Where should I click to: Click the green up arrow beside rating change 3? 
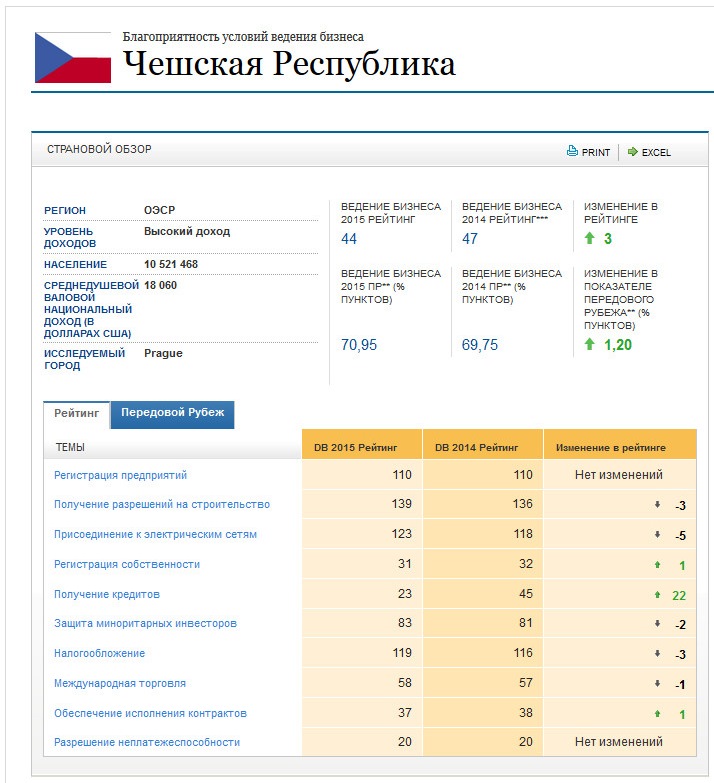pyautogui.click(x=590, y=239)
